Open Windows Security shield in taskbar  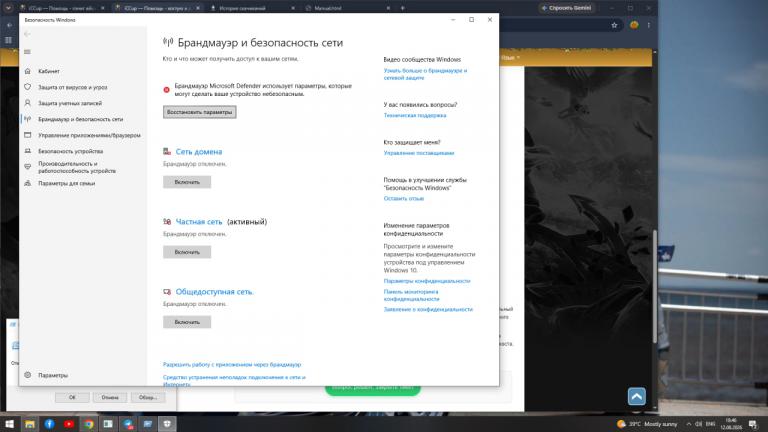pyautogui.click(x=167, y=424)
